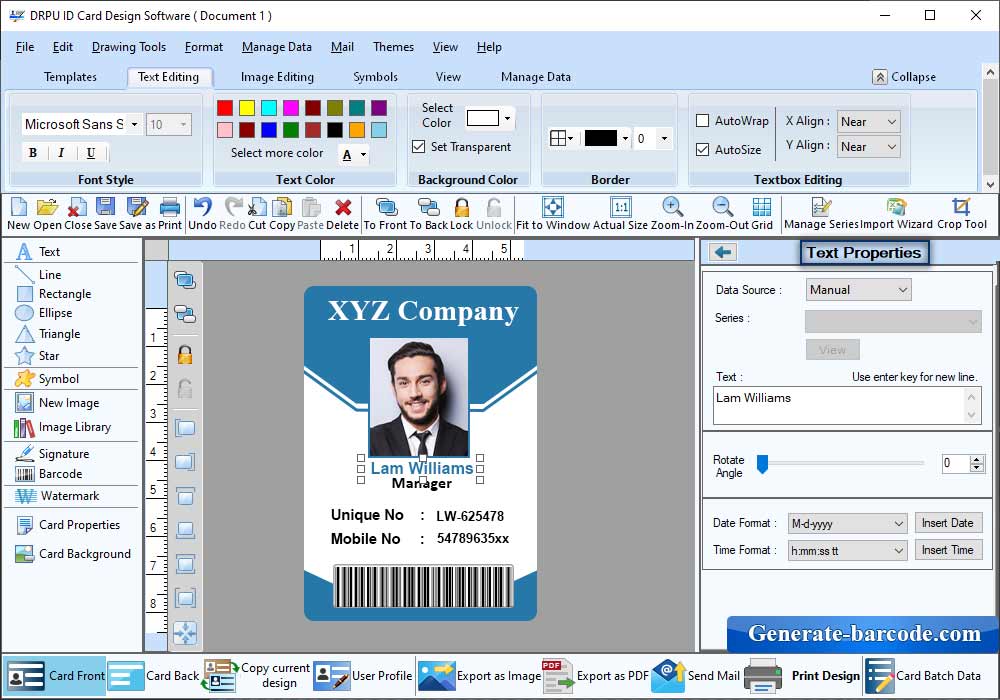Click the To Back toolbar icon
Viewport: 1000px width, 700px height.
(429, 207)
